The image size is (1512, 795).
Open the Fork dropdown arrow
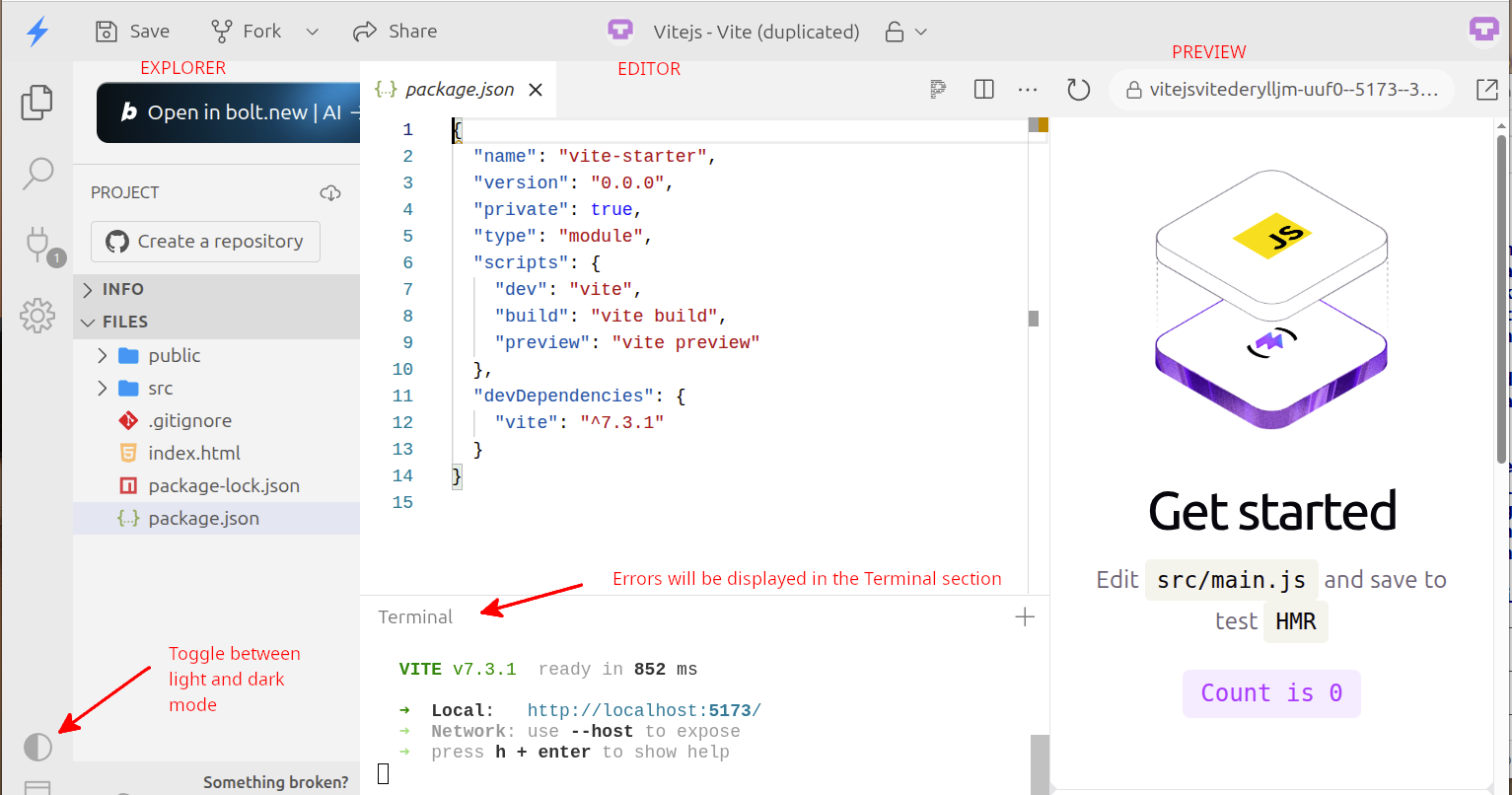point(312,32)
